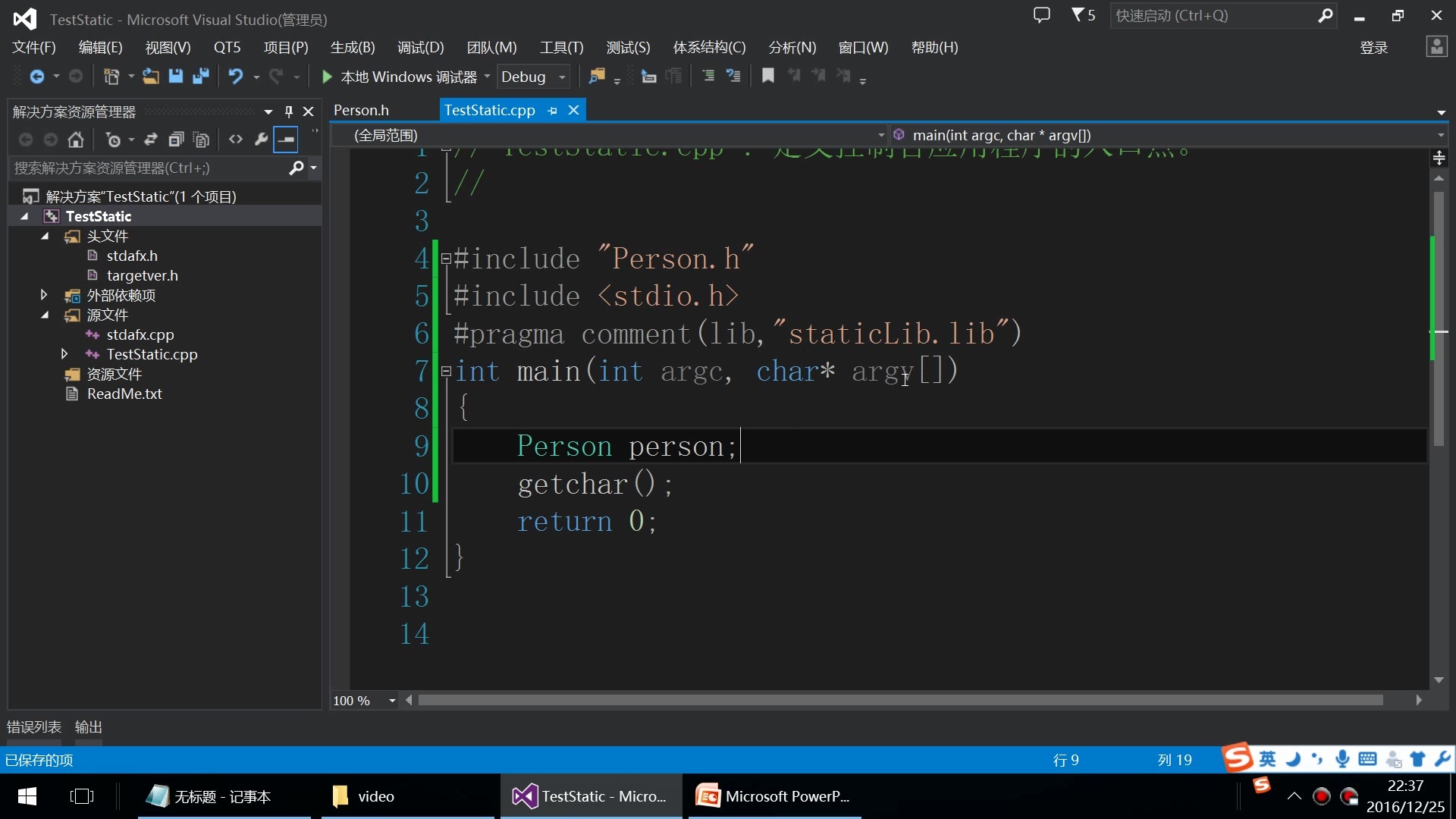
Task: Open the 调试(D) menu
Action: click(x=421, y=47)
